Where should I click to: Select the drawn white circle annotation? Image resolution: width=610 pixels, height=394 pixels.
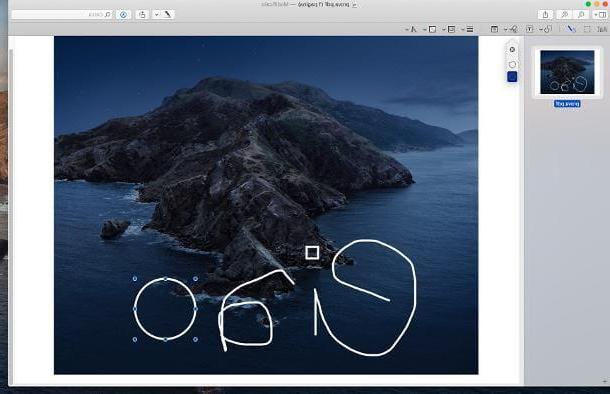click(x=165, y=309)
